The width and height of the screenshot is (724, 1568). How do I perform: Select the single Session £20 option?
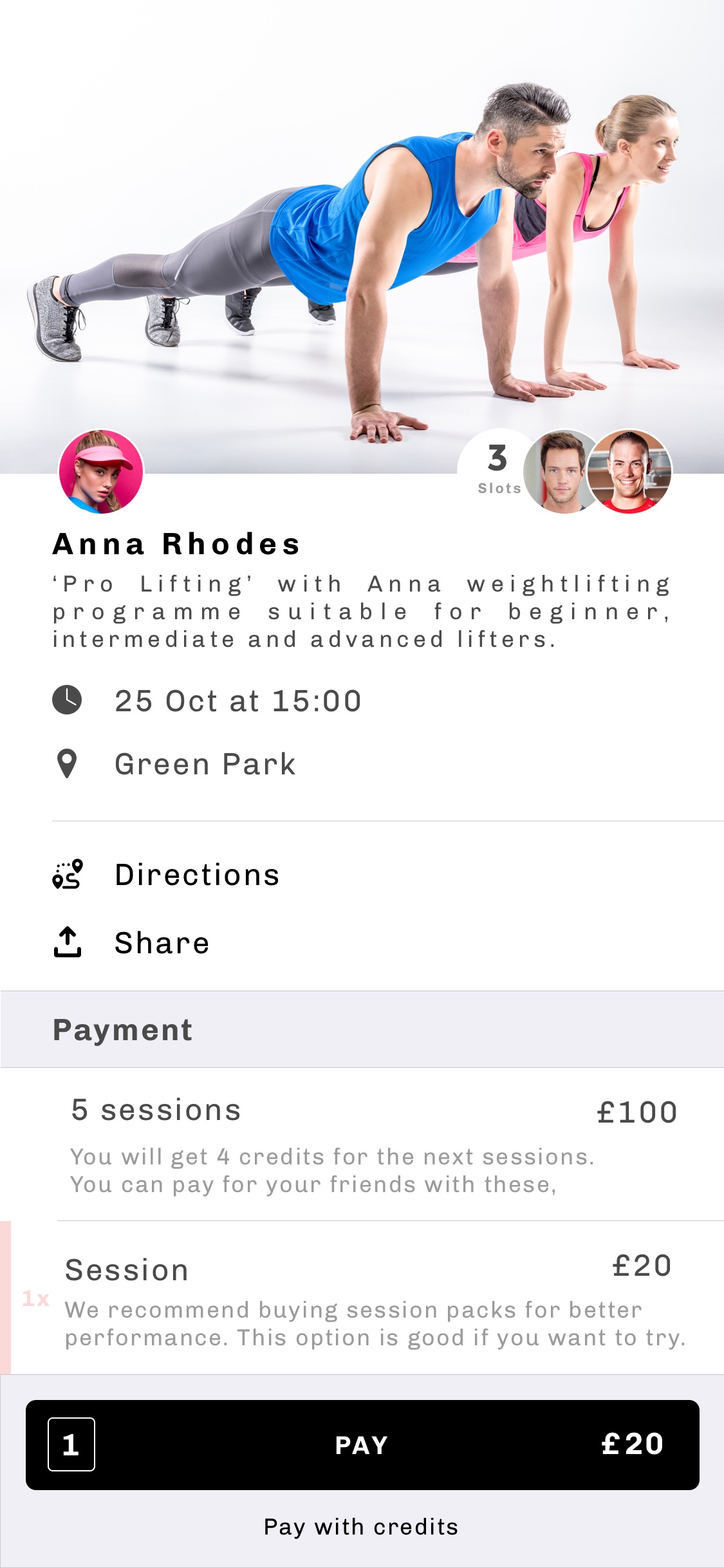[373, 1298]
